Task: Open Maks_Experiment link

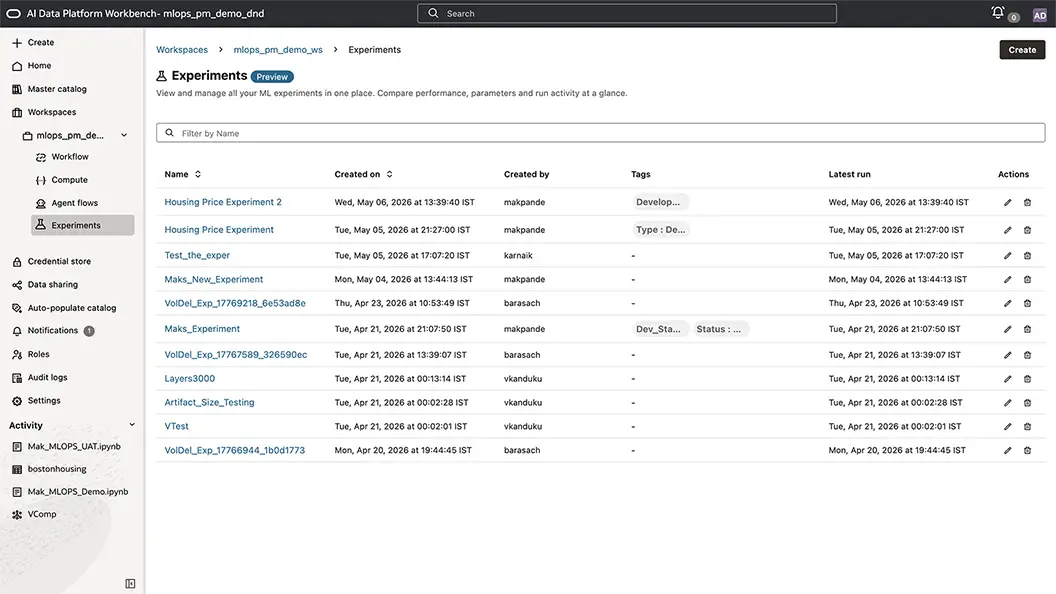Action: click(202, 329)
